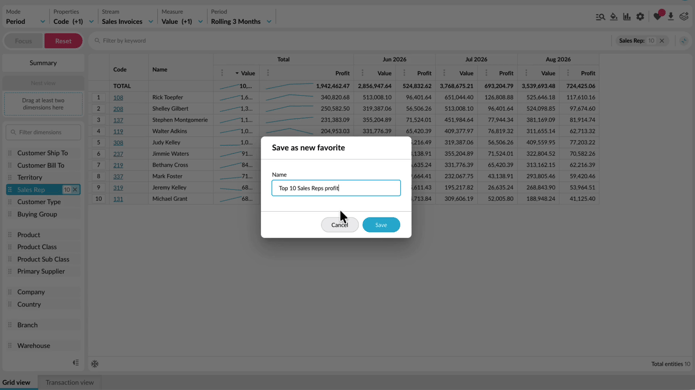Click the drag handle beside Product
Screen dimensions: 695x390
10,234
